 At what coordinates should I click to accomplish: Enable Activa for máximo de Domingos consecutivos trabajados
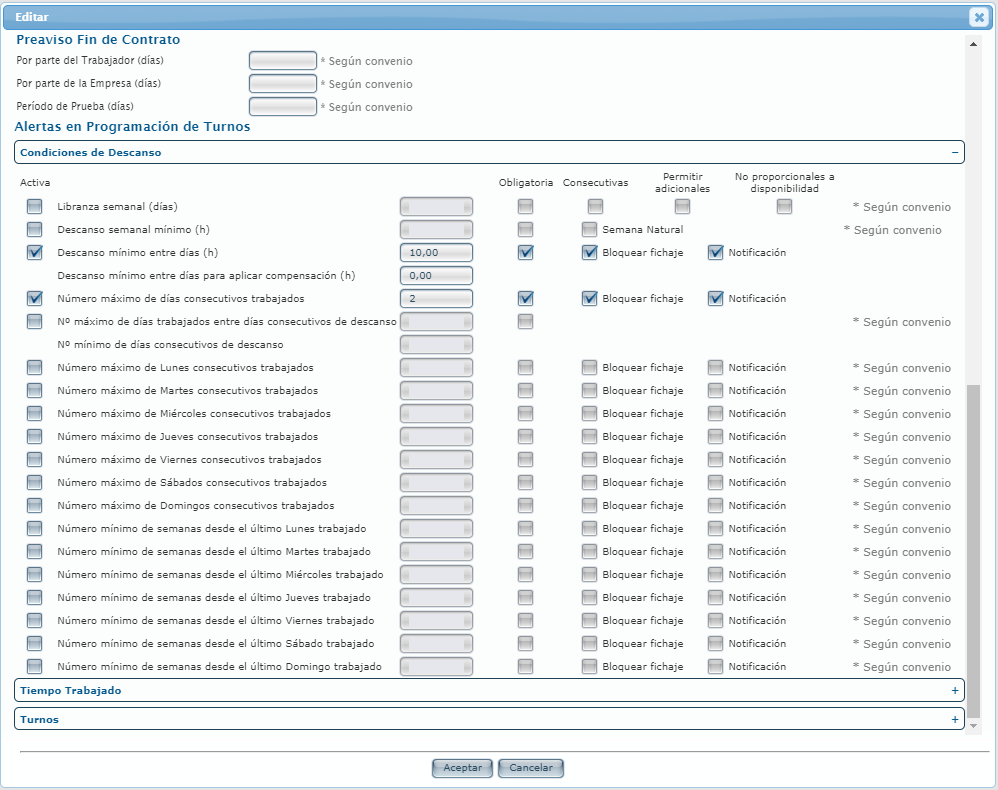click(34, 505)
